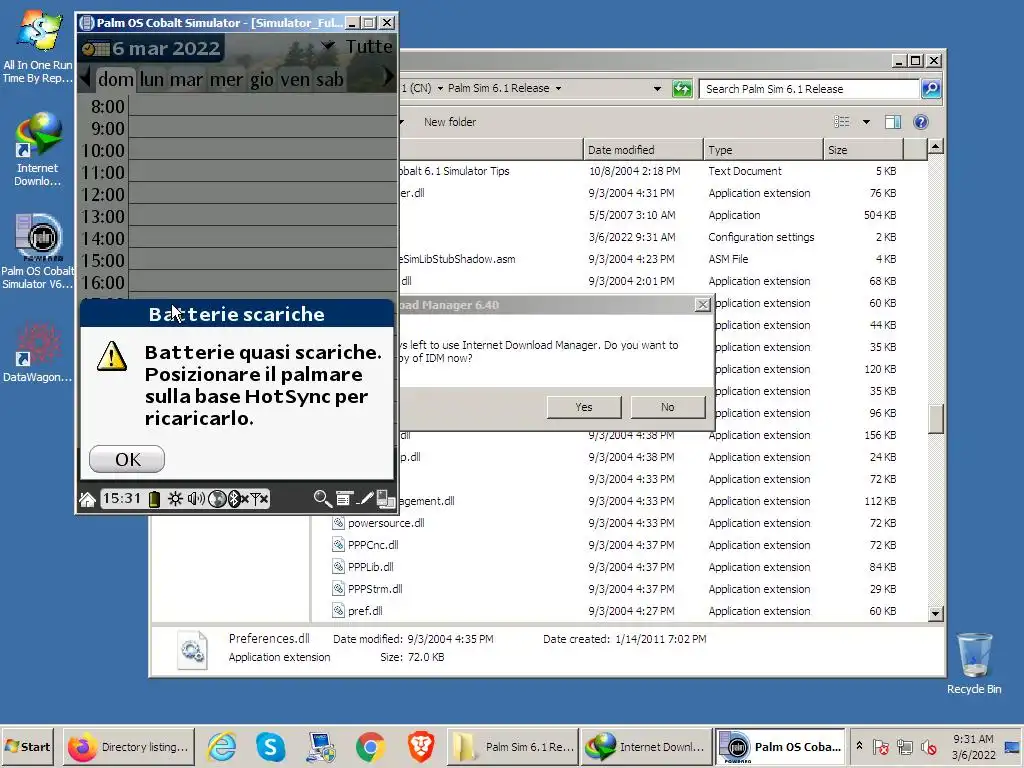This screenshot has height=768, width=1024.
Task: Launch Skype from taskbar
Action: [270, 746]
